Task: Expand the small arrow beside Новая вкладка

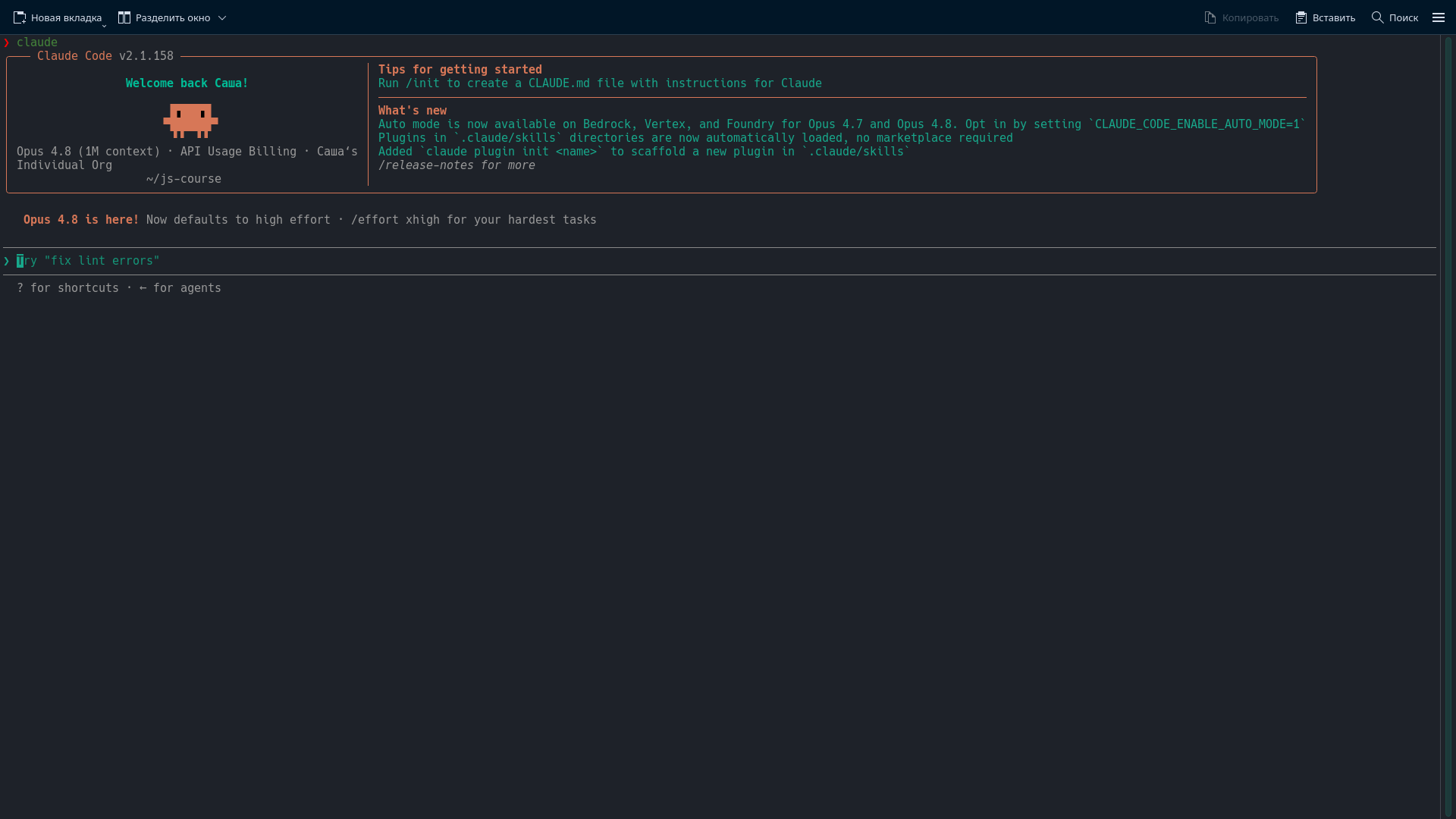Action: 104,26
